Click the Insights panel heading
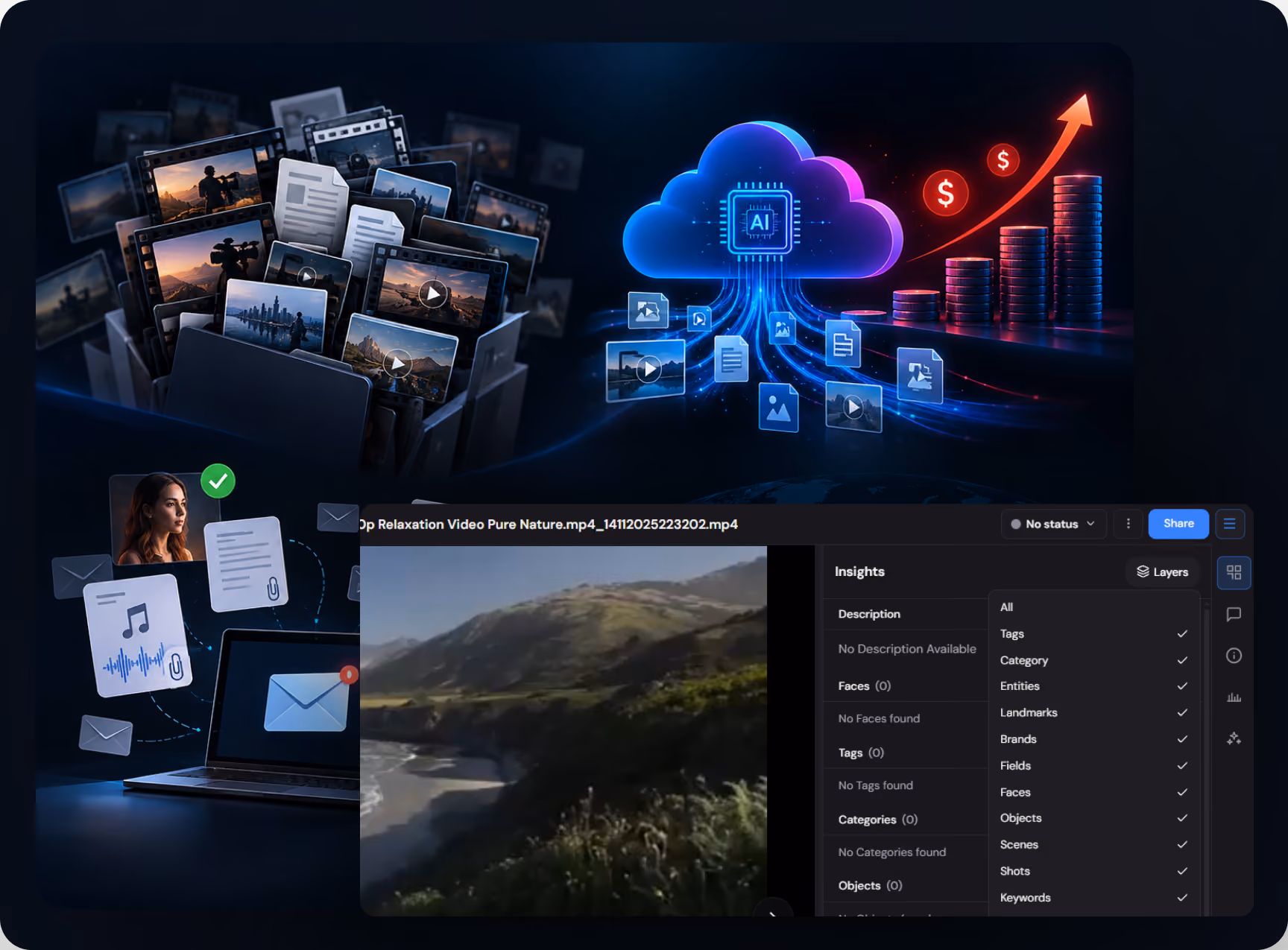Image resolution: width=1288 pixels, height=950 pixels. tap(859, 571)
